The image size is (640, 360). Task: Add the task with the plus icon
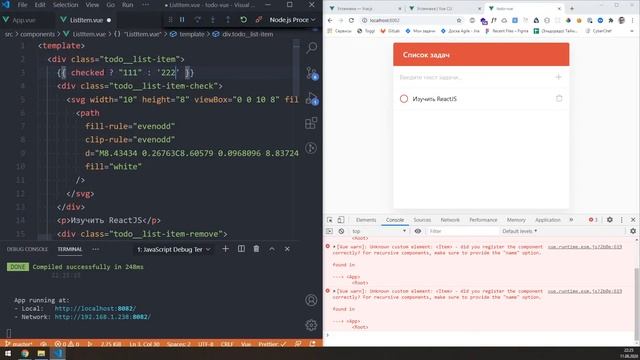pos(558,77)
